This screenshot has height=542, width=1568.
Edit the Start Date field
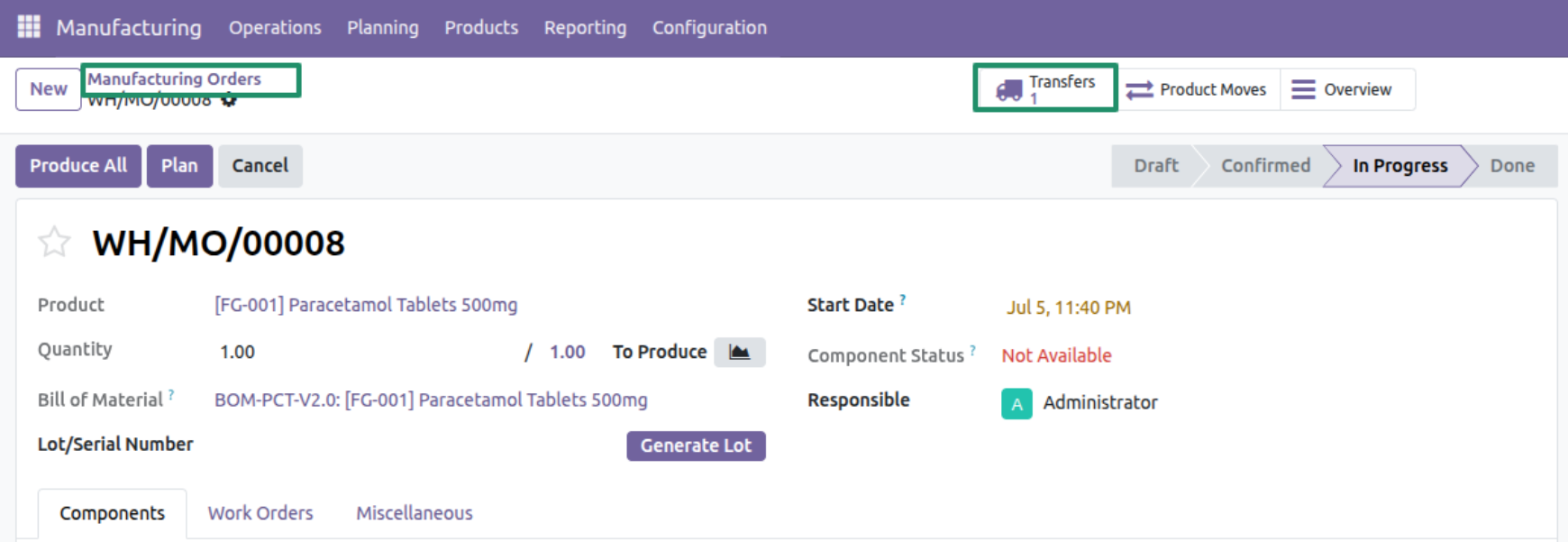(x=1069, y=308)
